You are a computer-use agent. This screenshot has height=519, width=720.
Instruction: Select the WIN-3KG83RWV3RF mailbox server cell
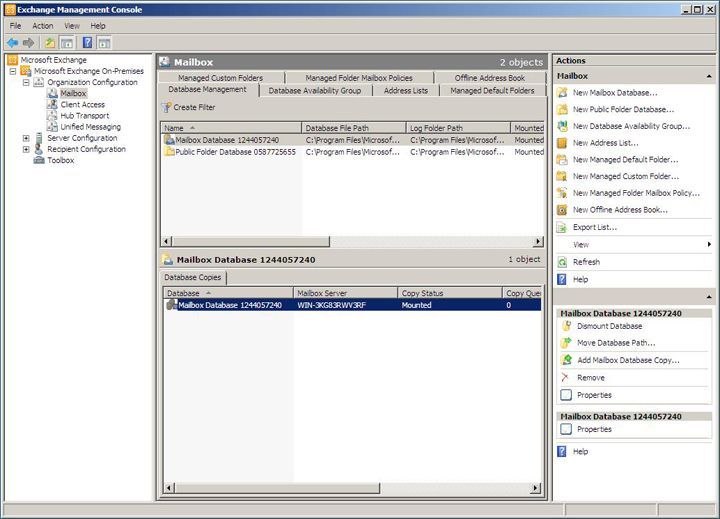coord(332,305)
